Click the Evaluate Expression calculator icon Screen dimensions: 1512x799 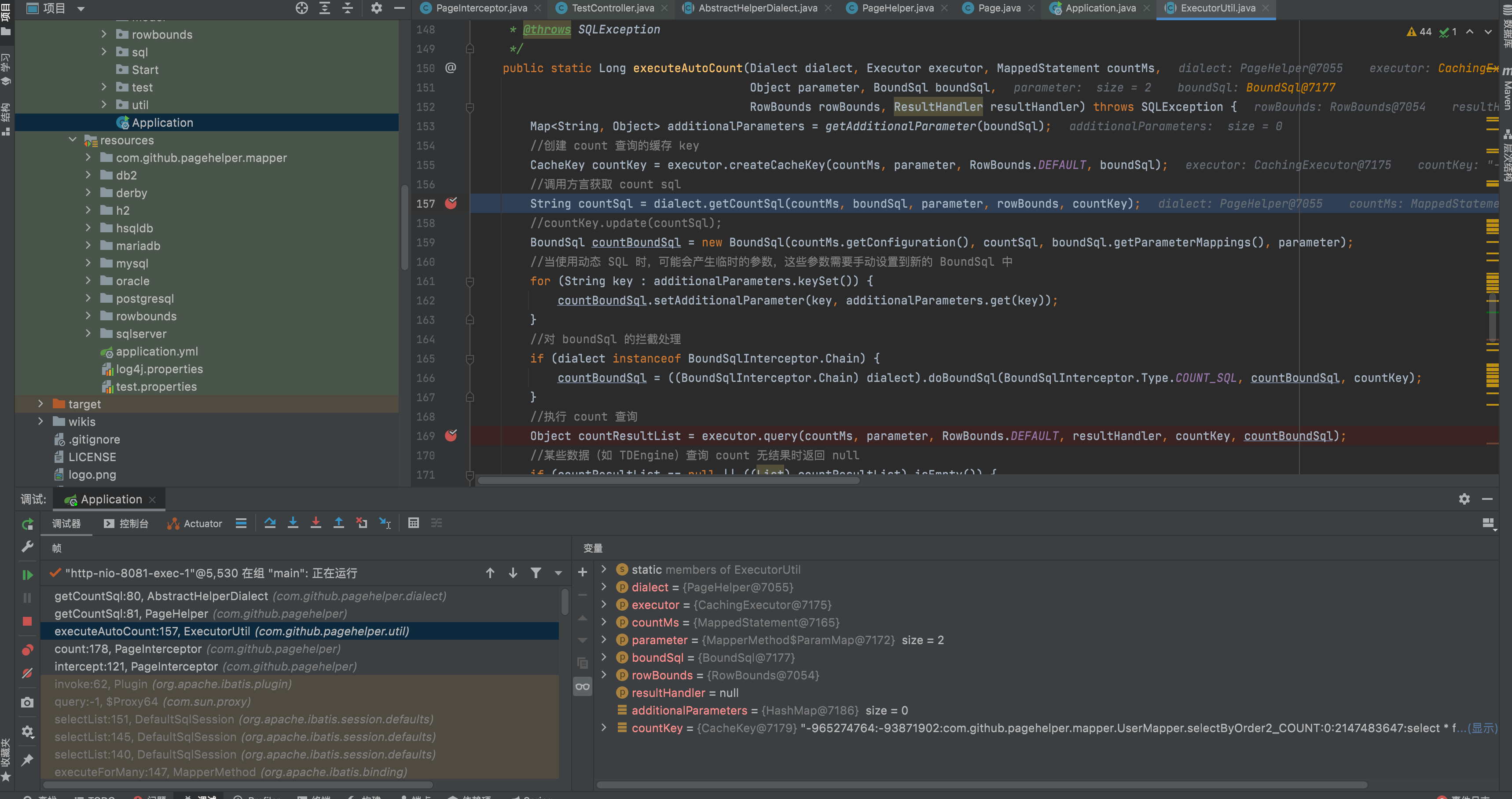pos(413,523)
